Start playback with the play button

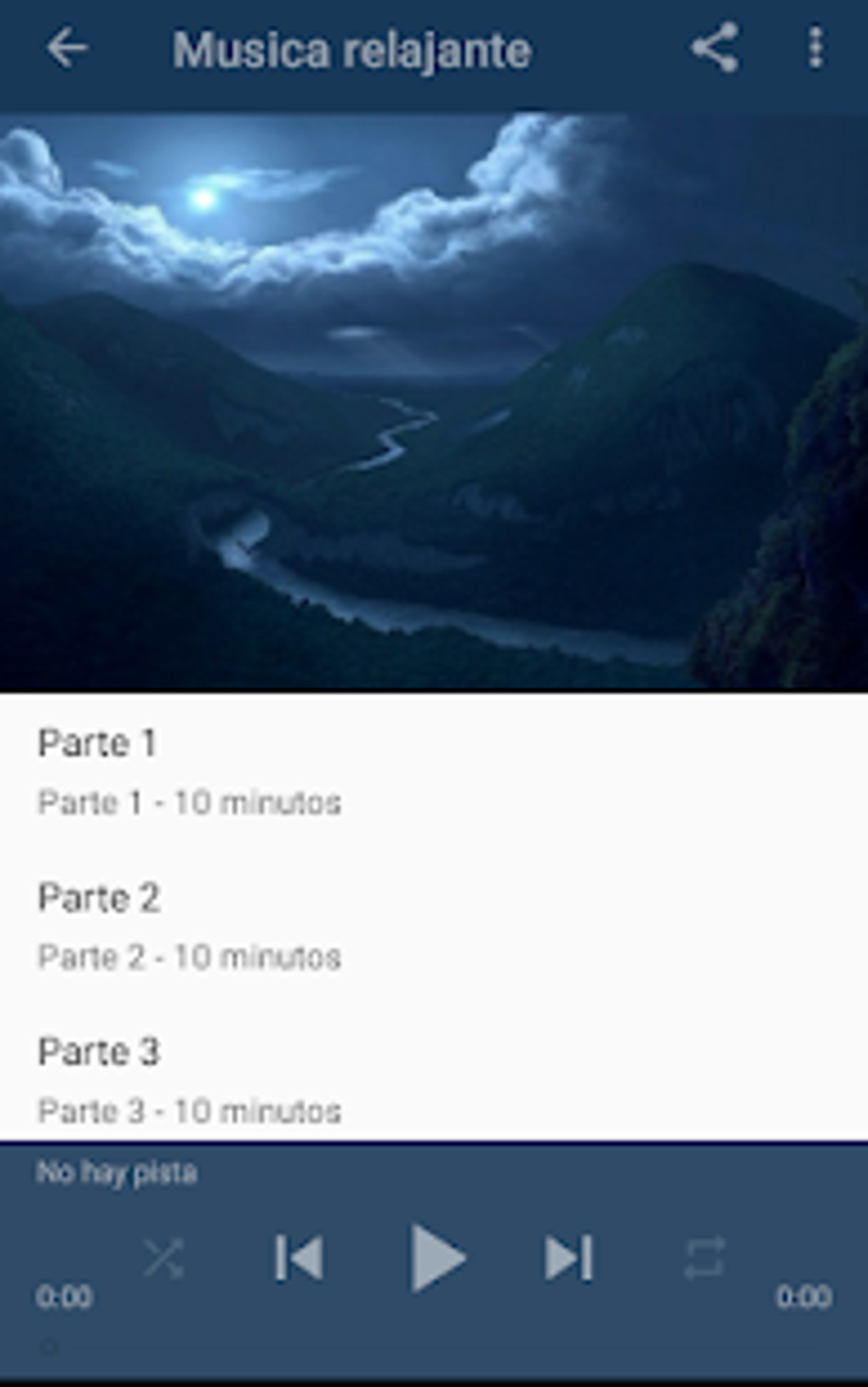coord(437,1258)
